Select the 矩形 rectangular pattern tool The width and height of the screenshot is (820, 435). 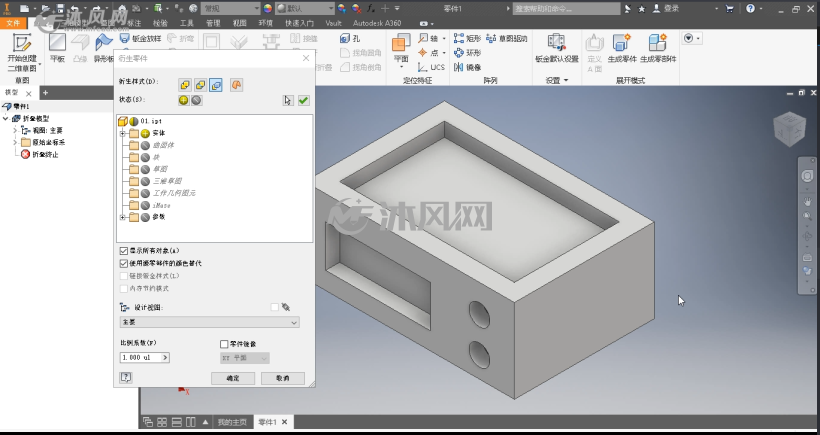468,38
